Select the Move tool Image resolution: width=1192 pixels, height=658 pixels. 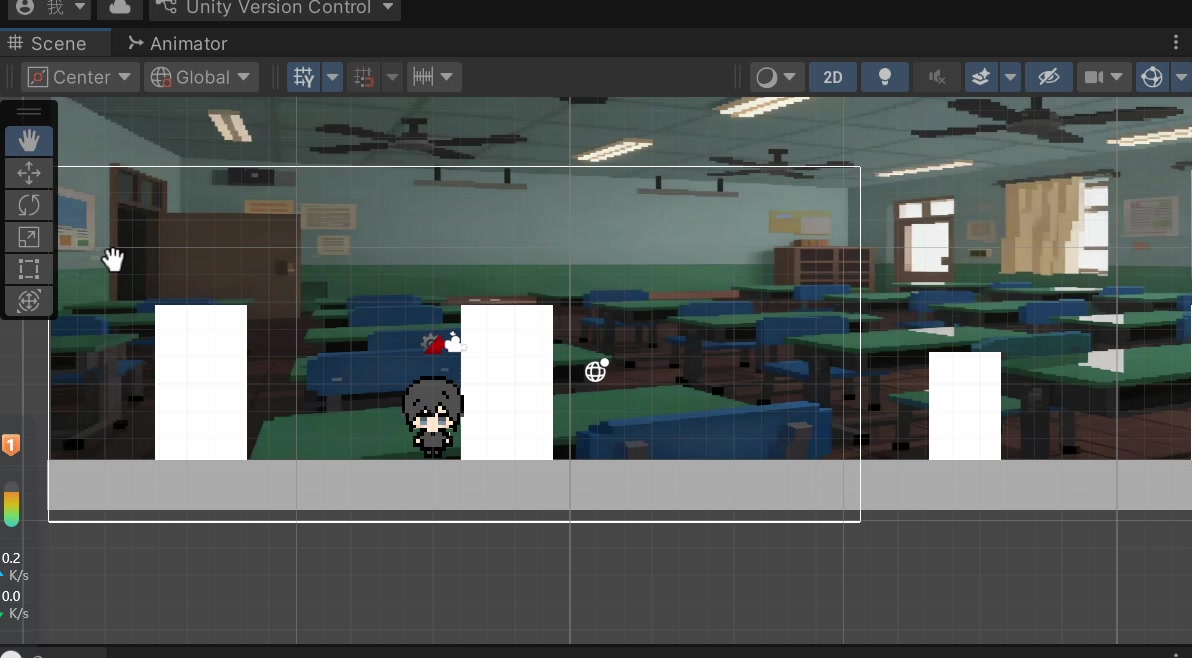[x=29, y=173]
